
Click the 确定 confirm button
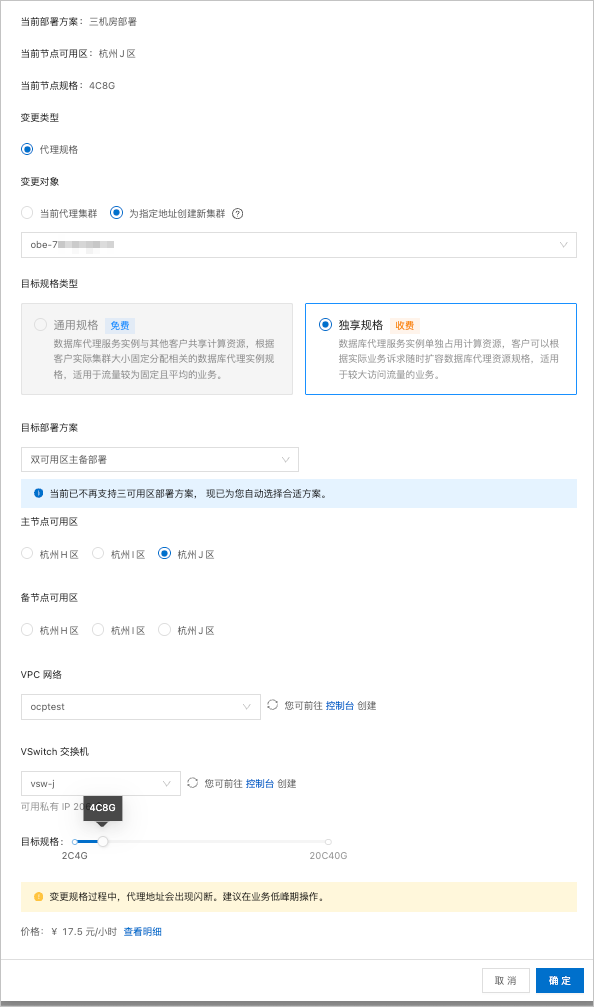pyautogui.click(x=559, y=981)
